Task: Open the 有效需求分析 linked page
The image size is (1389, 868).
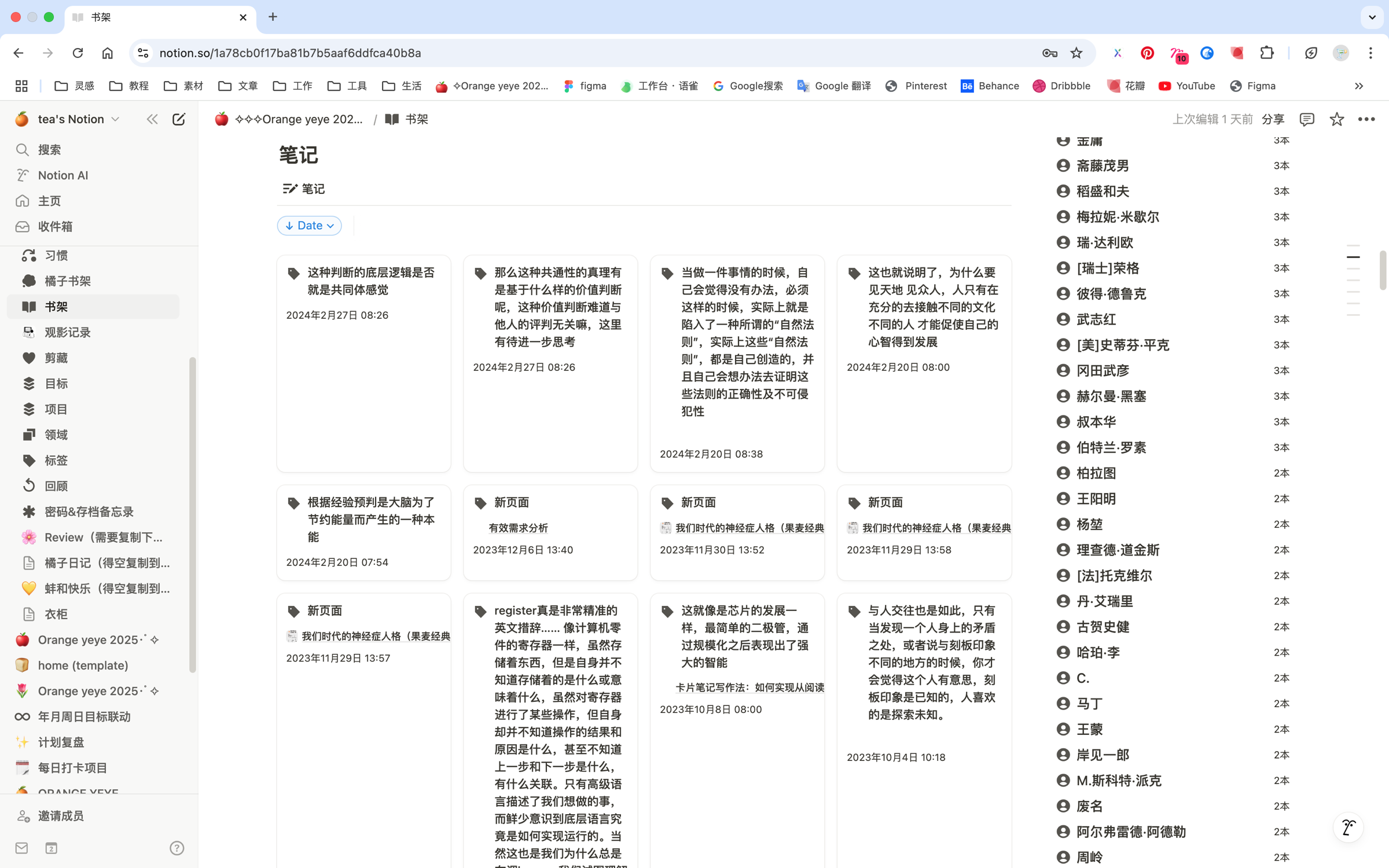Action: [x=519, y=528]
